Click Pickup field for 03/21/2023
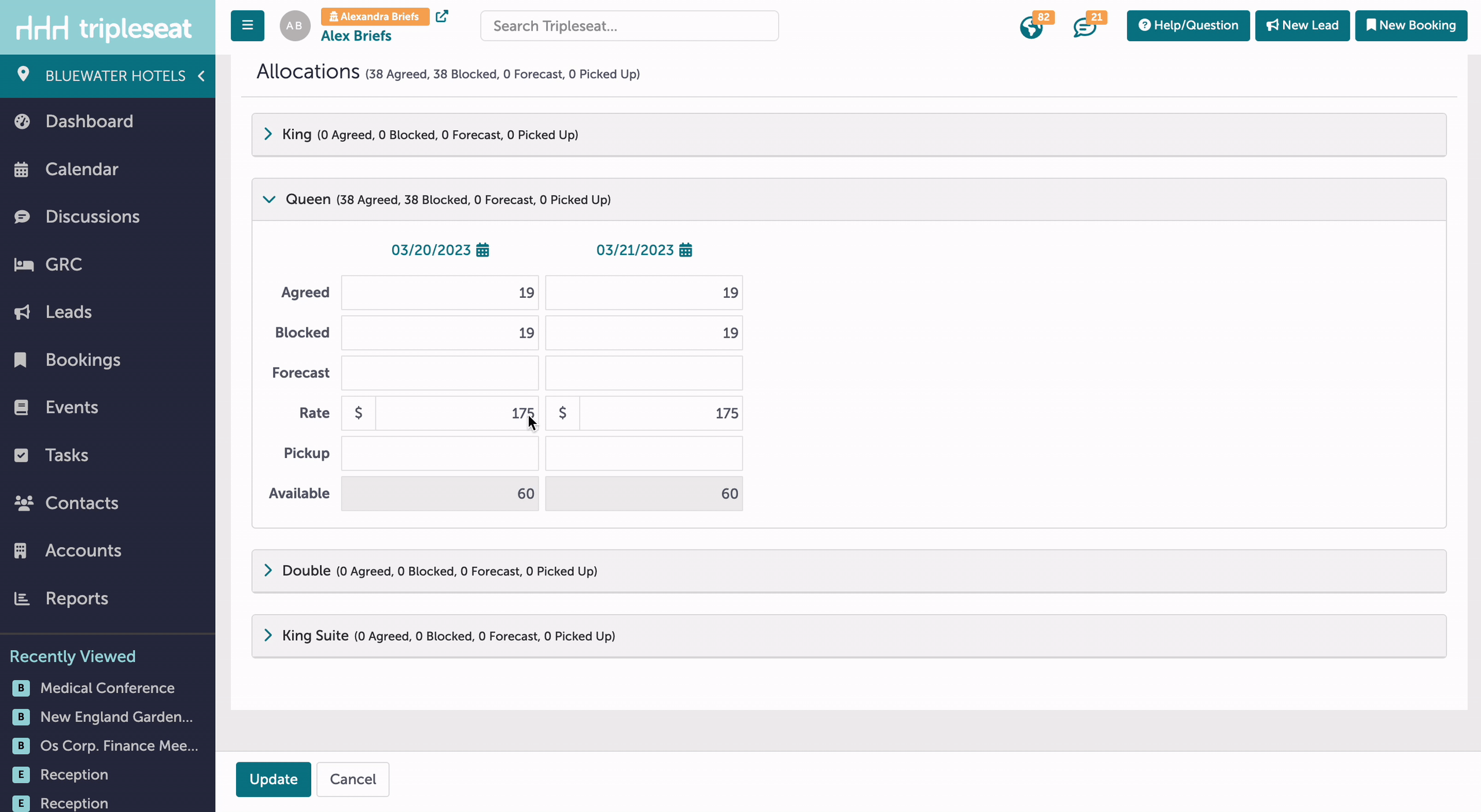Viewport: 1481px width, 812px height. point(644,453)
